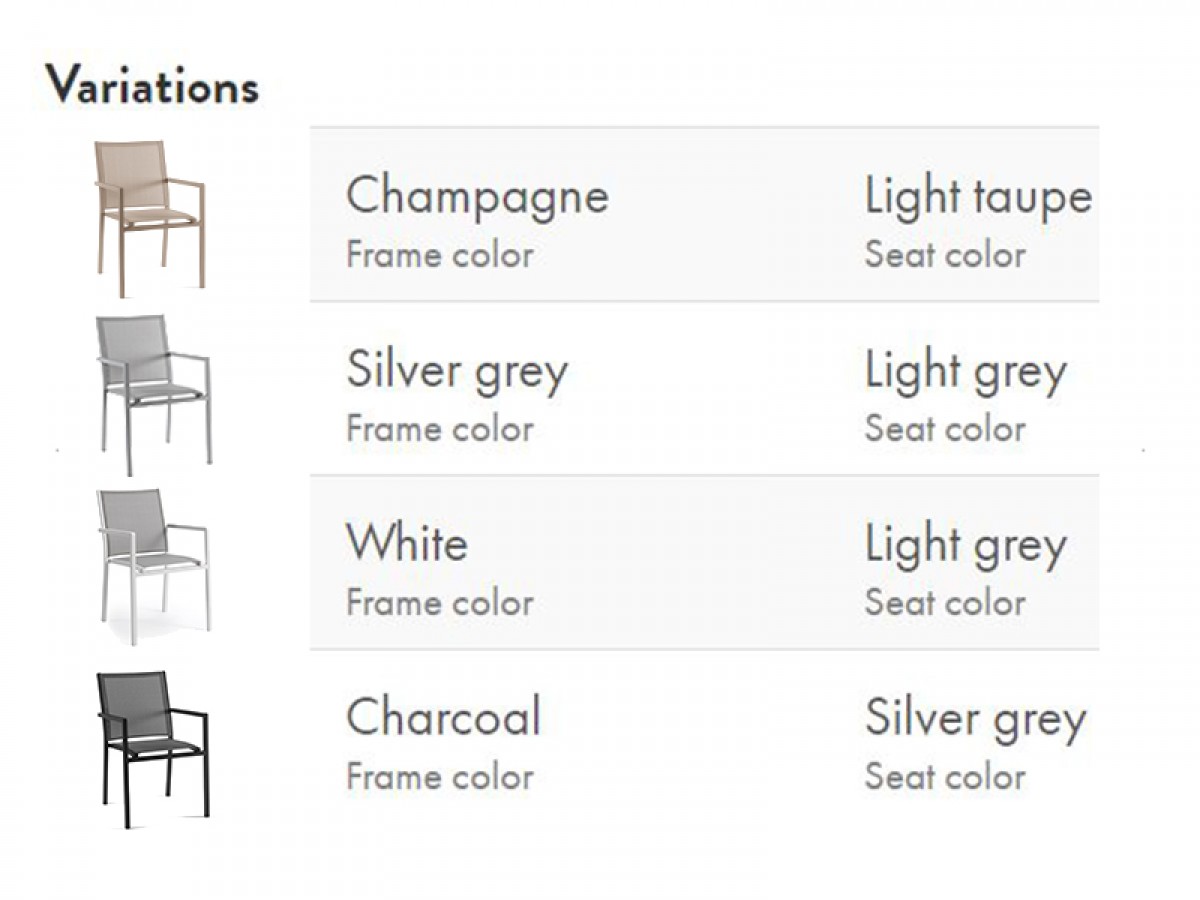Choose the White frame color option
This screenshot has height=900, width=1200.
click(407, 543)
